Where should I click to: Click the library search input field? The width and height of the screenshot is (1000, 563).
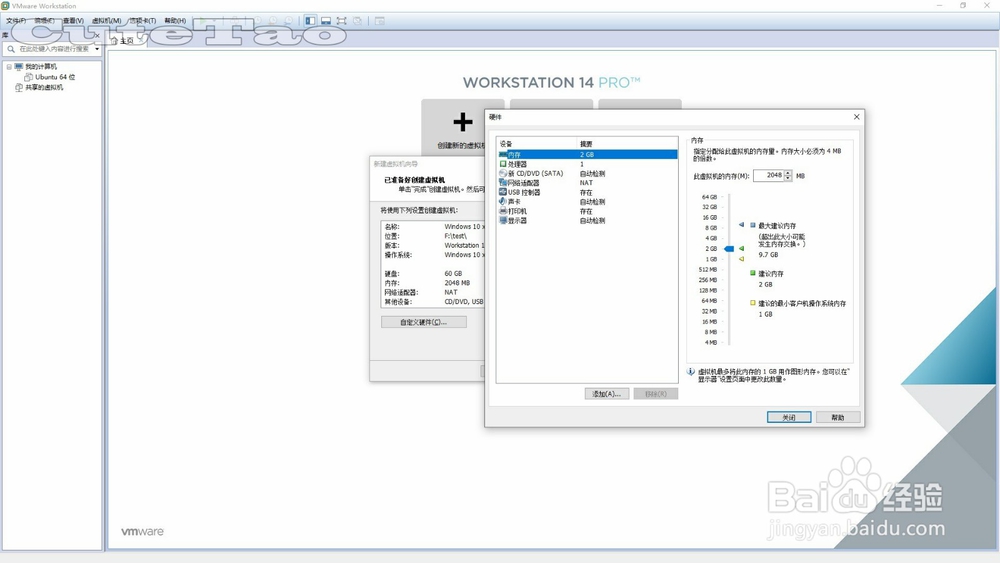[x=55, y=49]
